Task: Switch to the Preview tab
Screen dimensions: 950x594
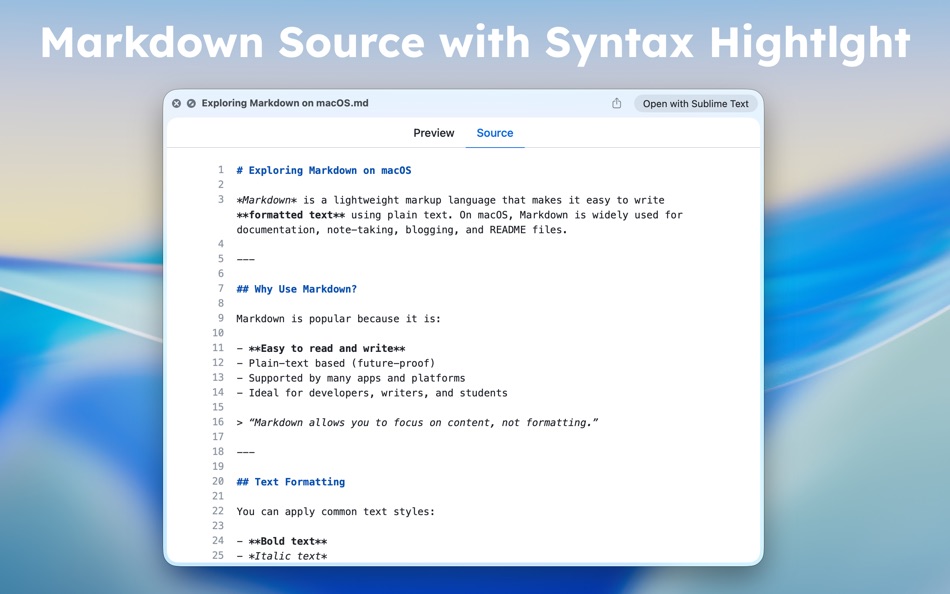Action: tap(433, 132)
